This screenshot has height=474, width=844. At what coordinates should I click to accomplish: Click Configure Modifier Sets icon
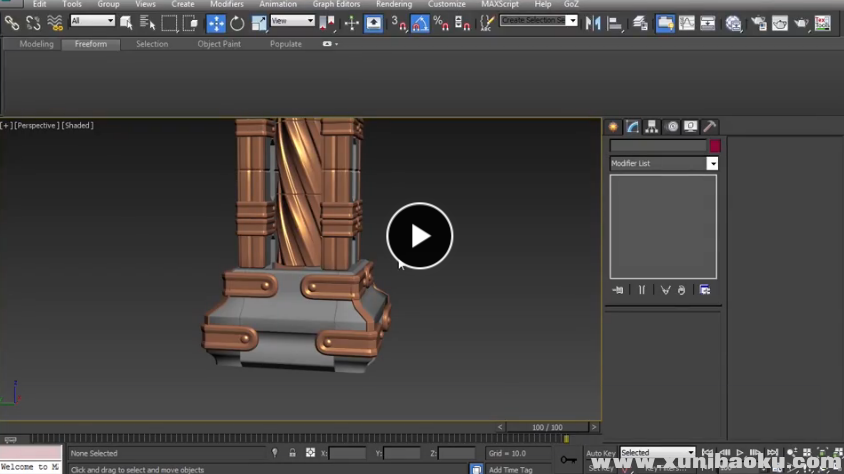(705, 290)
